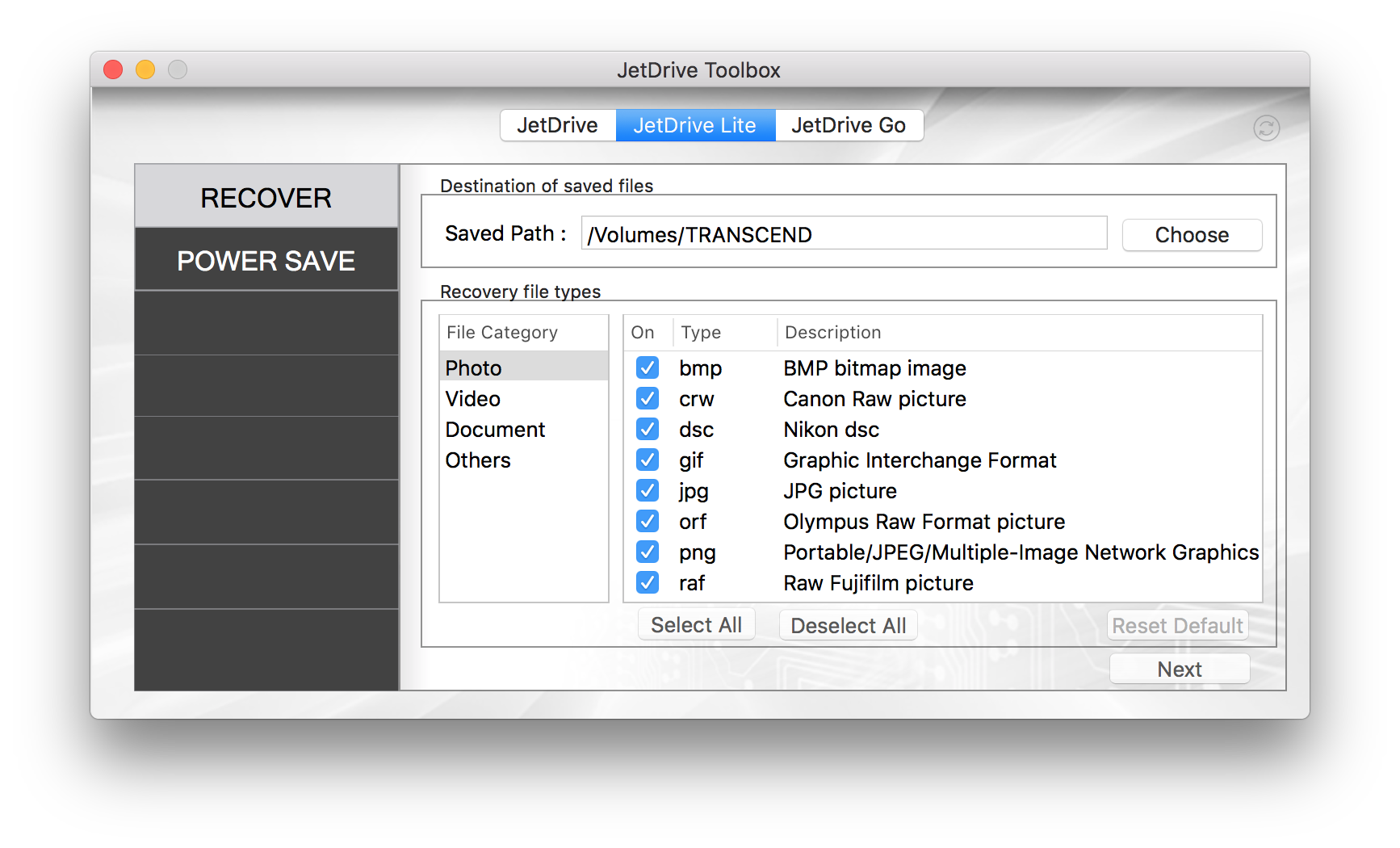
Task: Toggle the dsc file type checkbox
Action: click(648, 429)
